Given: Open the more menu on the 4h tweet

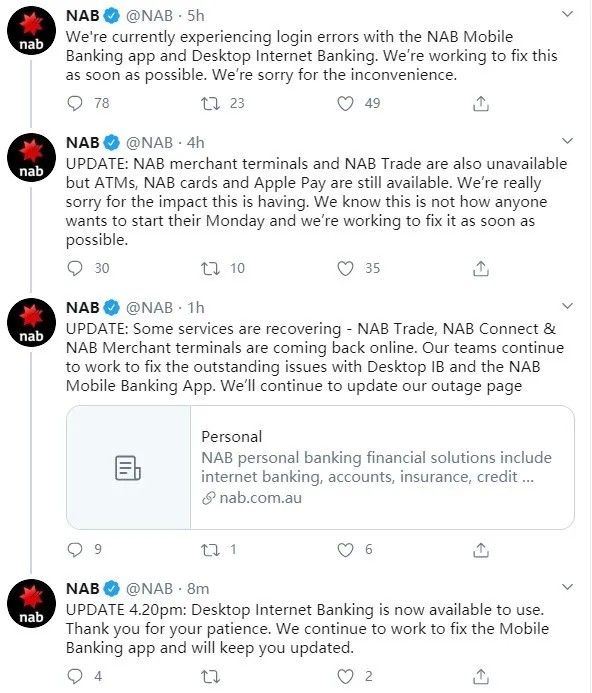Looking at the screenshot, I should [x=567, y=141].
